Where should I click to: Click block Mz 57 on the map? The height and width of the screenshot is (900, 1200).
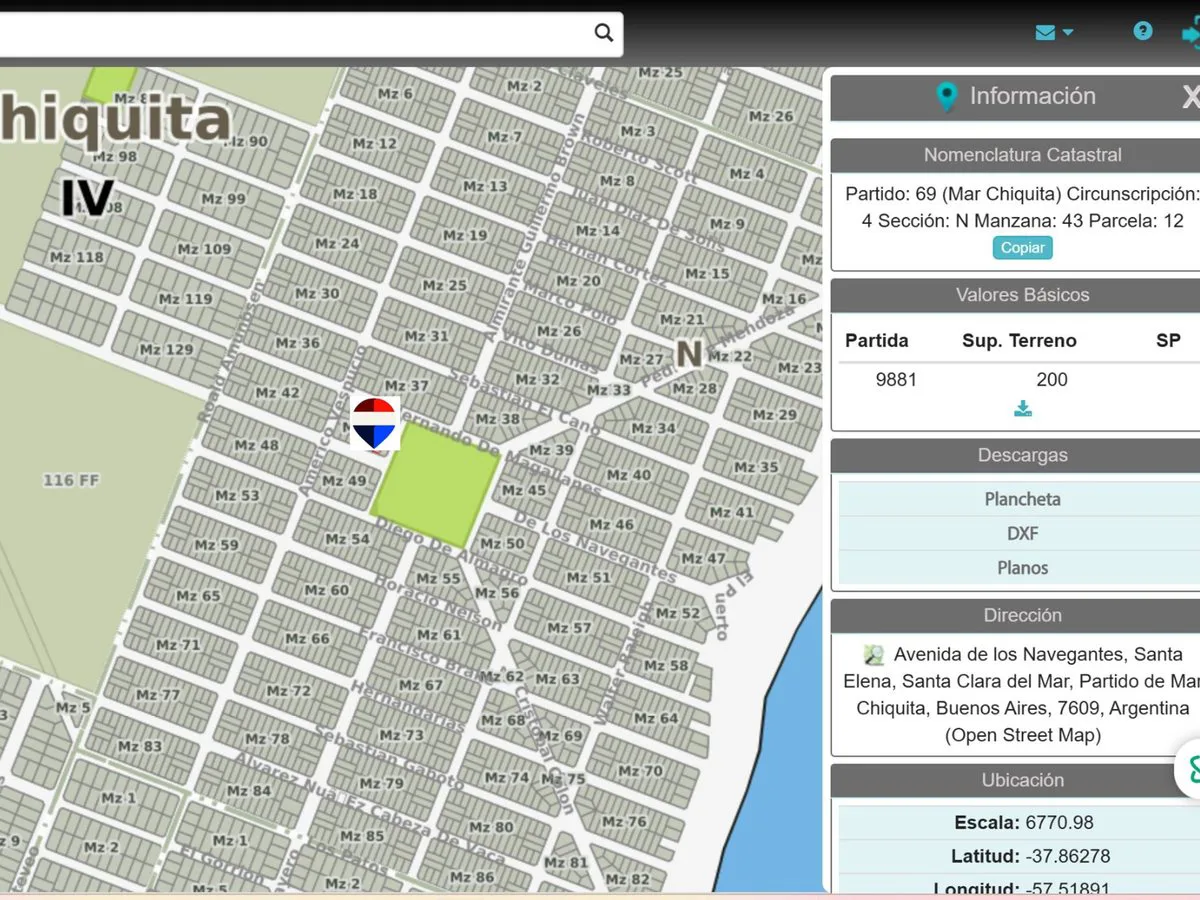pos(569,628)
